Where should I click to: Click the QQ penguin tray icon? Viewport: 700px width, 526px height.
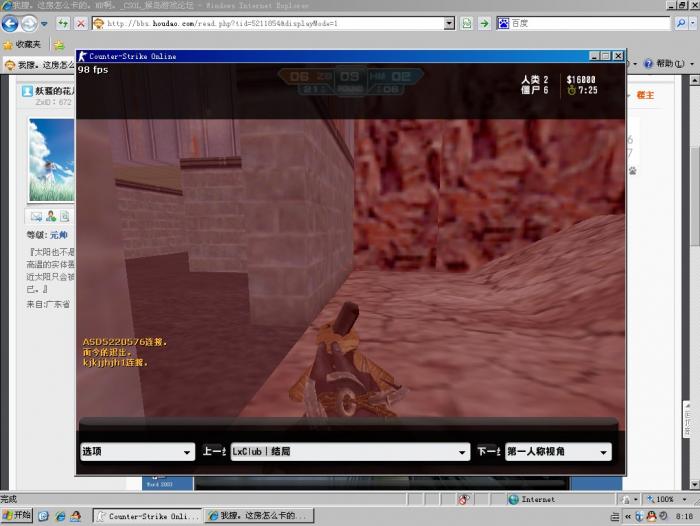[651, 516]
